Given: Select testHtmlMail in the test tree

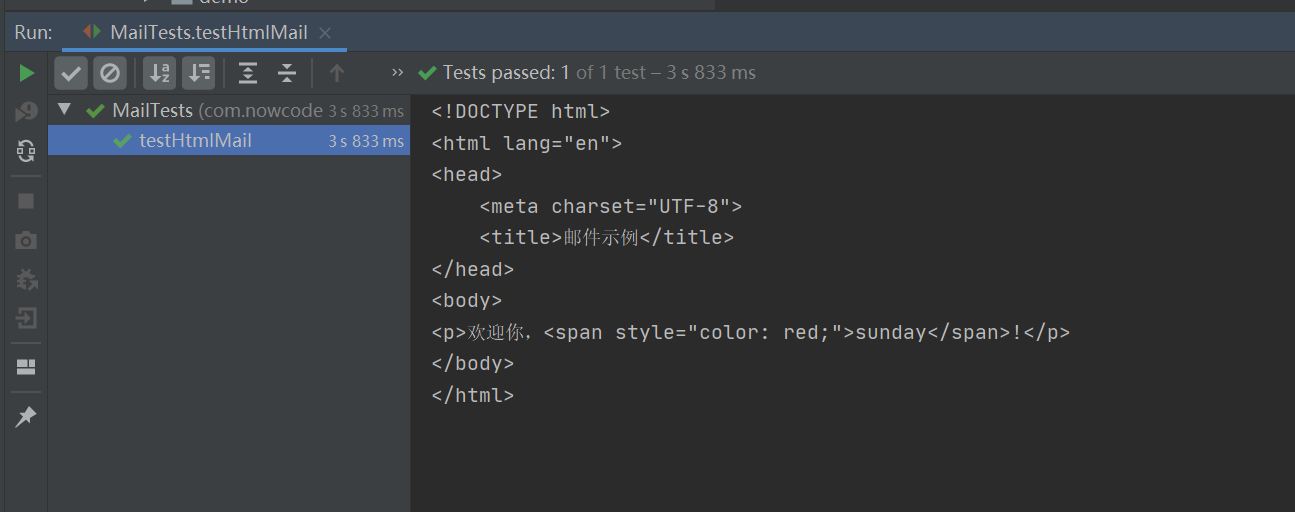Looking at the screenshot, I should click(x=195, y=141).
